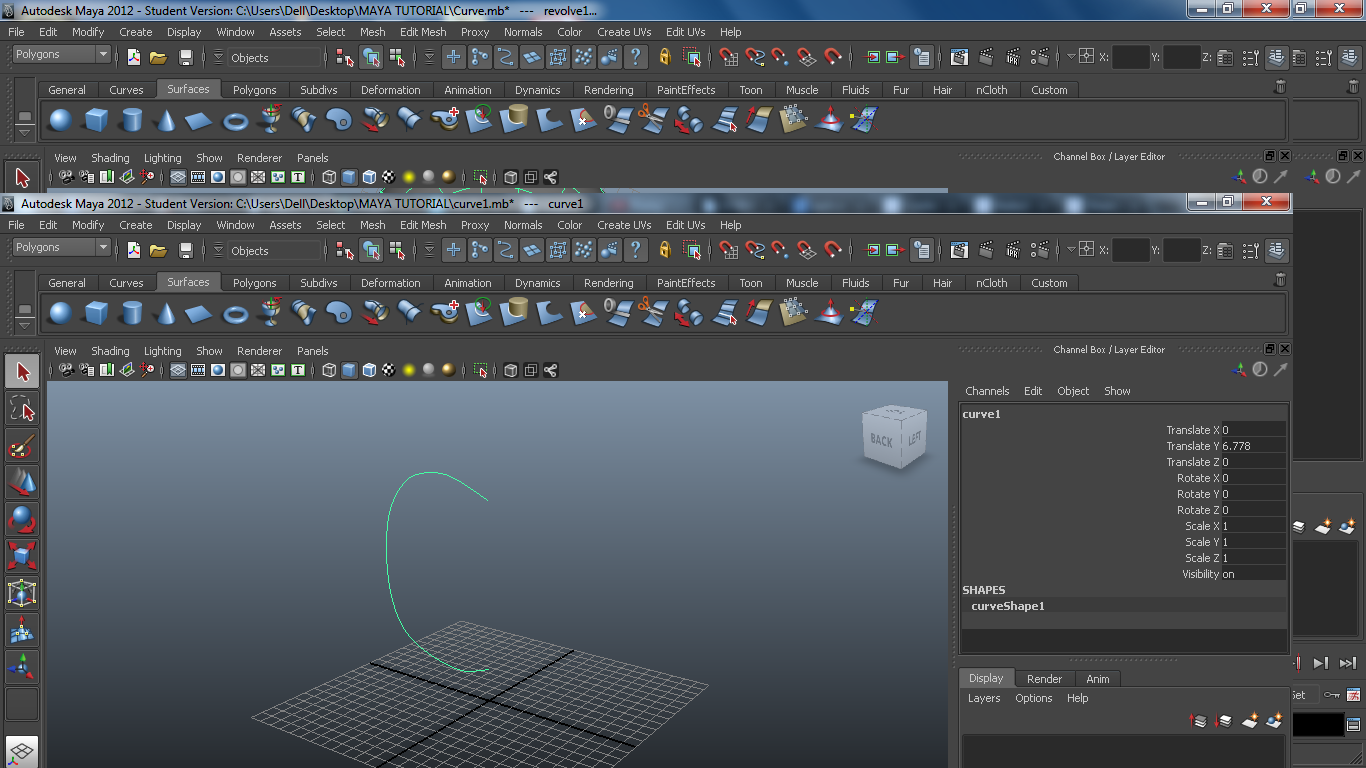Activate the Show Manipulator tool in toolbox
1366x768 pixels.
(x=22, y=665)
